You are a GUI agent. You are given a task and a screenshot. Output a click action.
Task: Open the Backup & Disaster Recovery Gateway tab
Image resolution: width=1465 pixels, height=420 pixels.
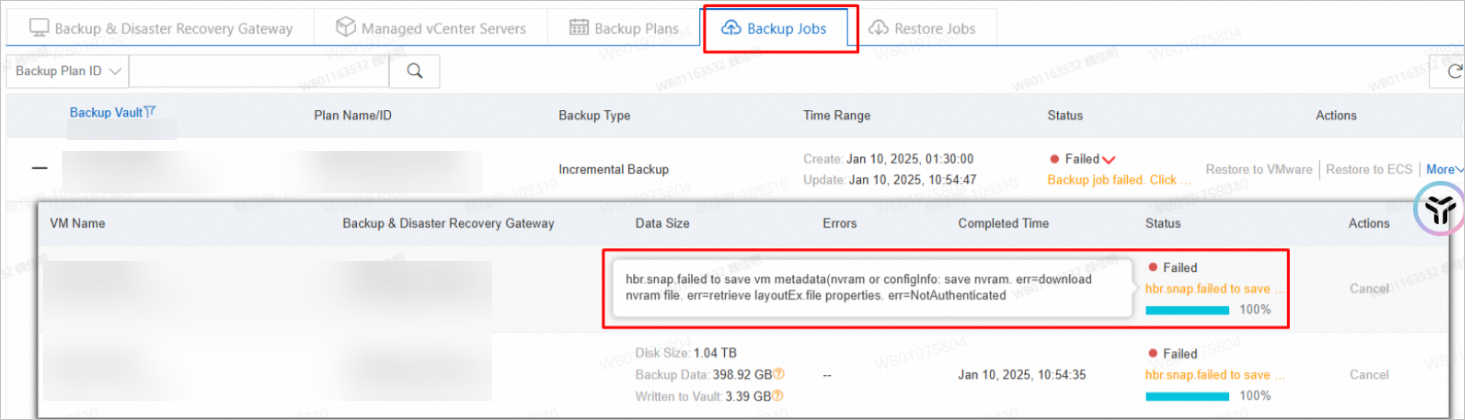[160, 28]
